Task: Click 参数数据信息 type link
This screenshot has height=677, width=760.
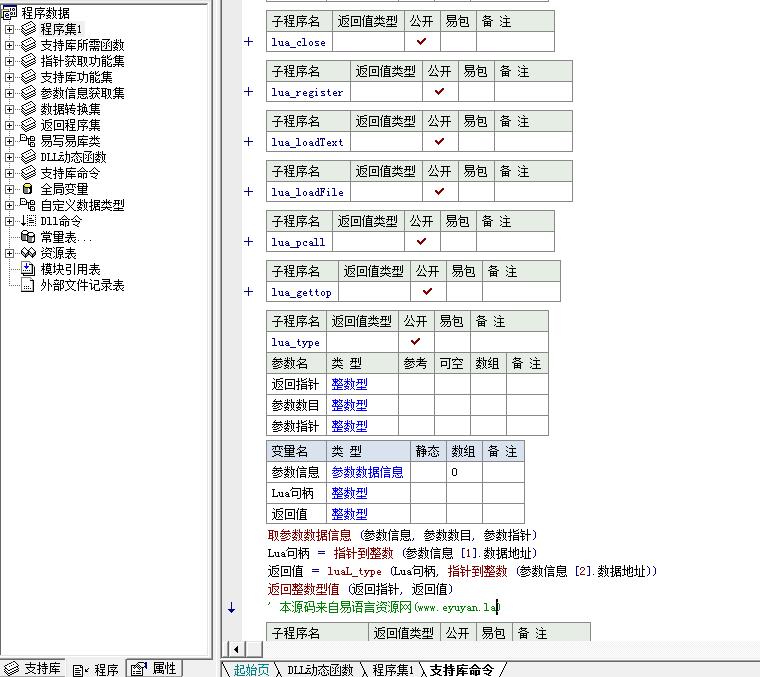Action: [x=367, y=472]
